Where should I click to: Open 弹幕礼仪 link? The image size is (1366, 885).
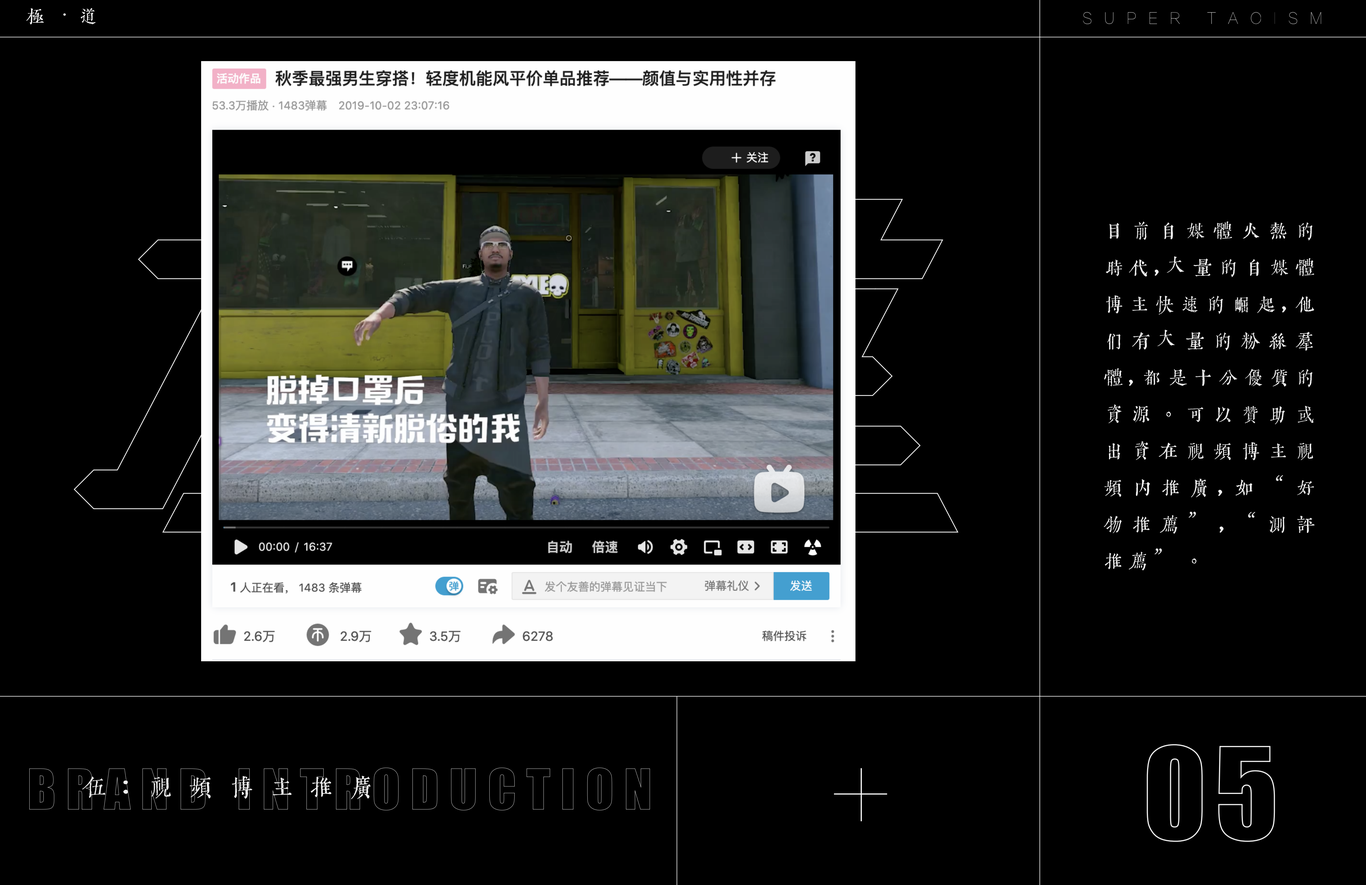pos(732,586)
